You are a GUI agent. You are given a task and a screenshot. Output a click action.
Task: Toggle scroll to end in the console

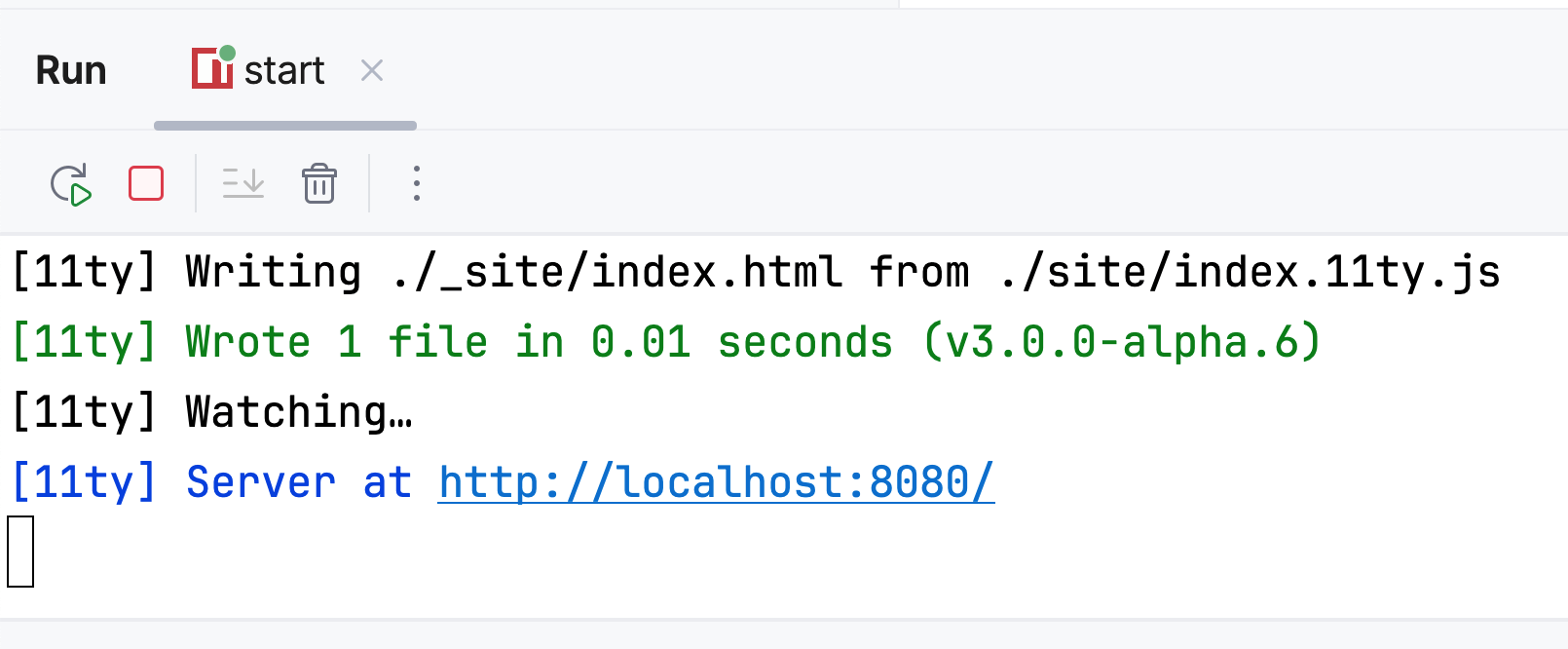point(243,183)
